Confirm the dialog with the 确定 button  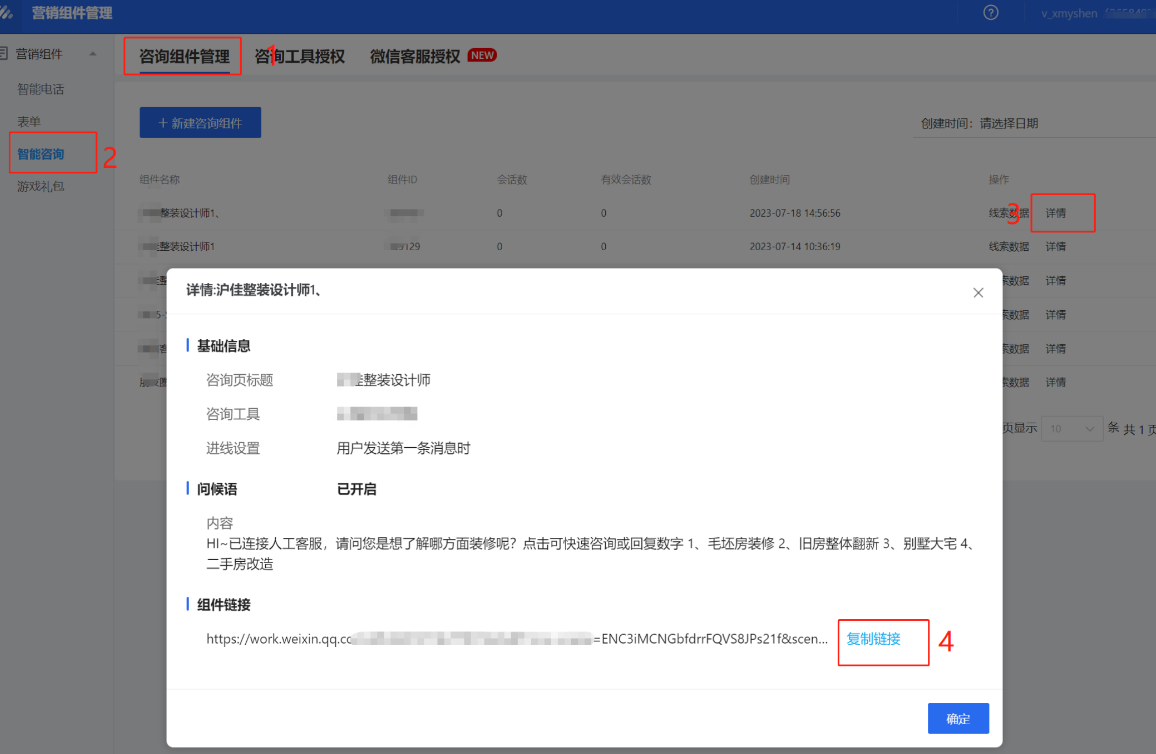pos(957,718)
